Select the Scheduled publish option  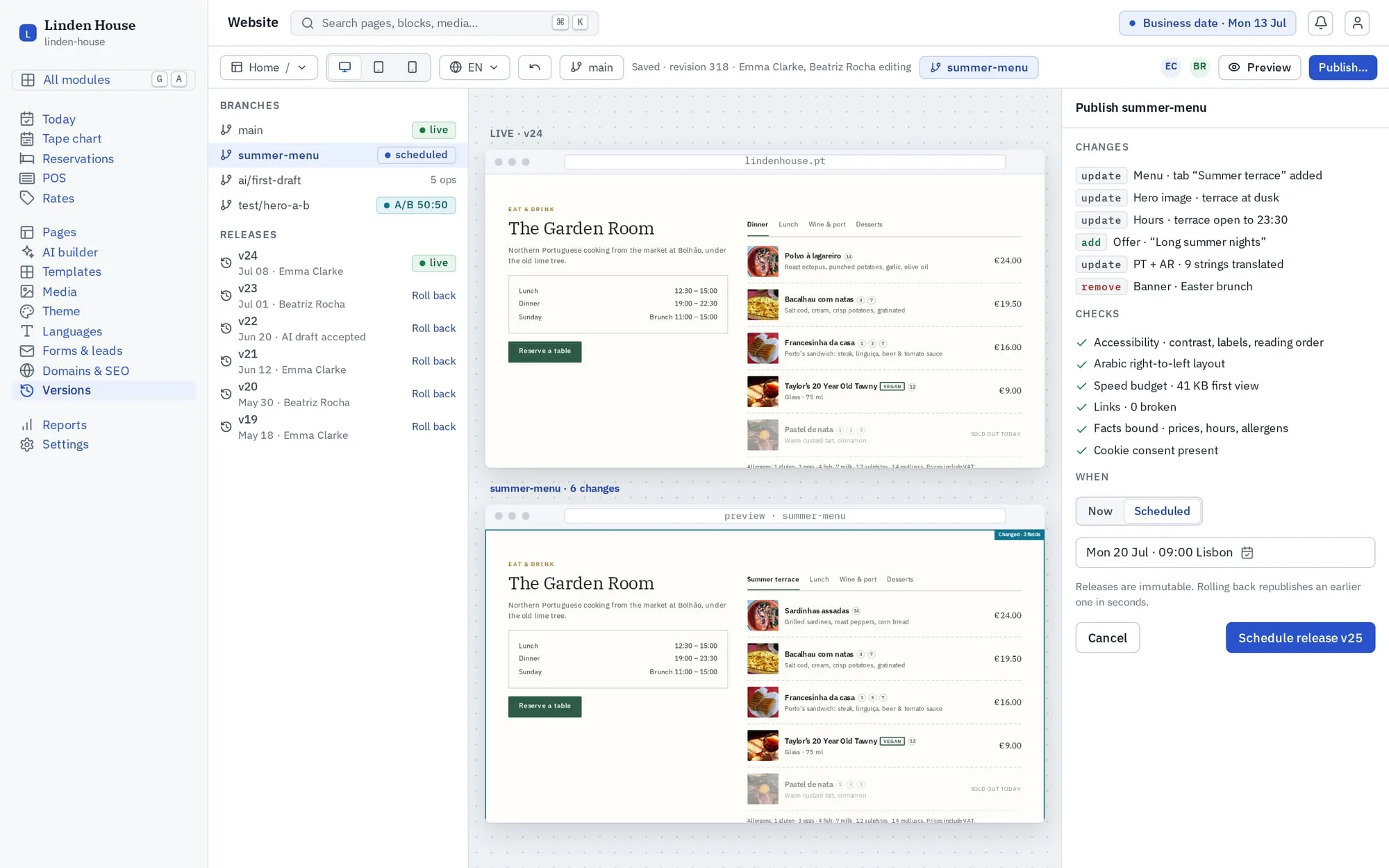point(1162,511)
